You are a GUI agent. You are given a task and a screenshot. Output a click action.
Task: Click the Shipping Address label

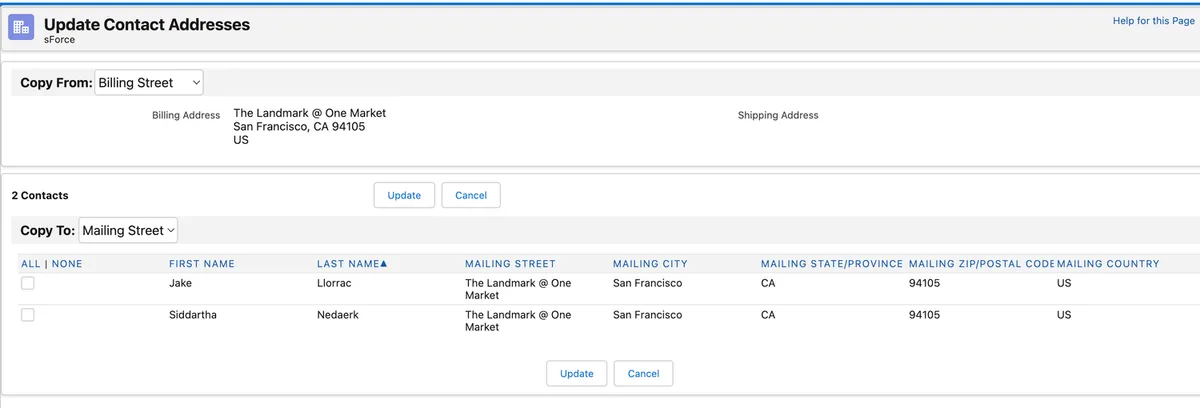tap(778, 115)
